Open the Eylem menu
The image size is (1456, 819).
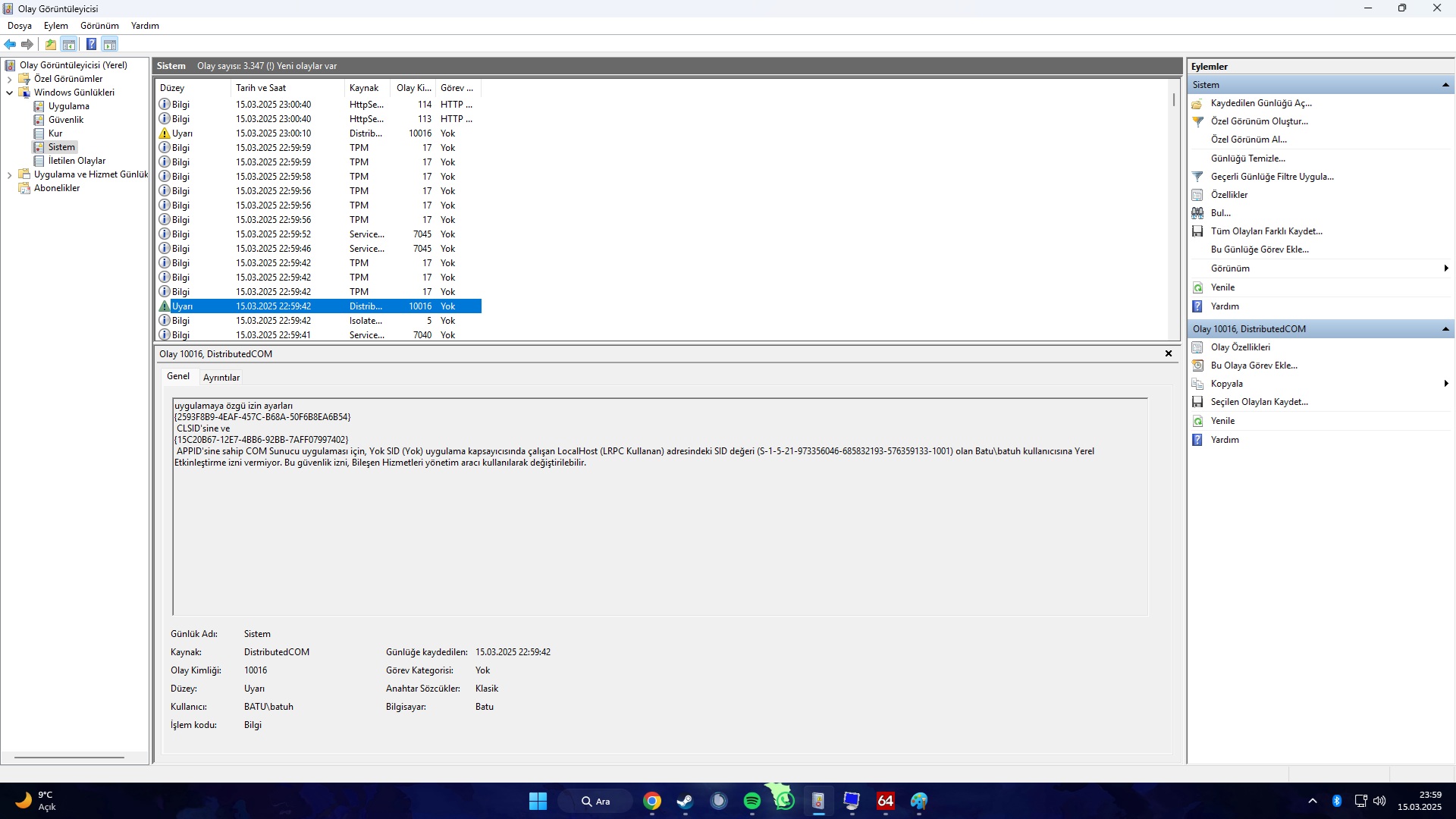pyautogui.click(x=55, y=26)
